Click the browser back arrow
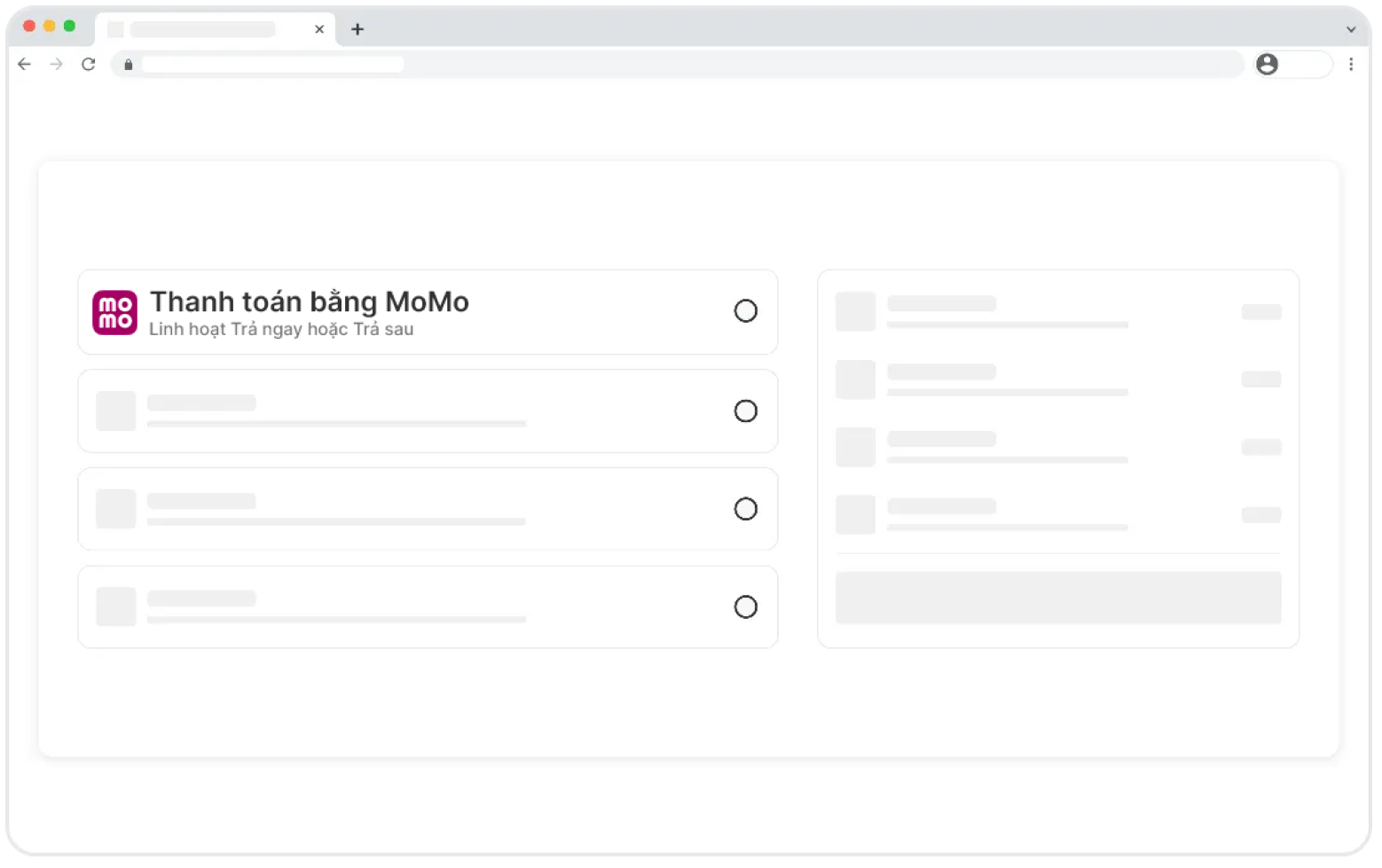Screen dimensions: 1382x868 (25, 64)
